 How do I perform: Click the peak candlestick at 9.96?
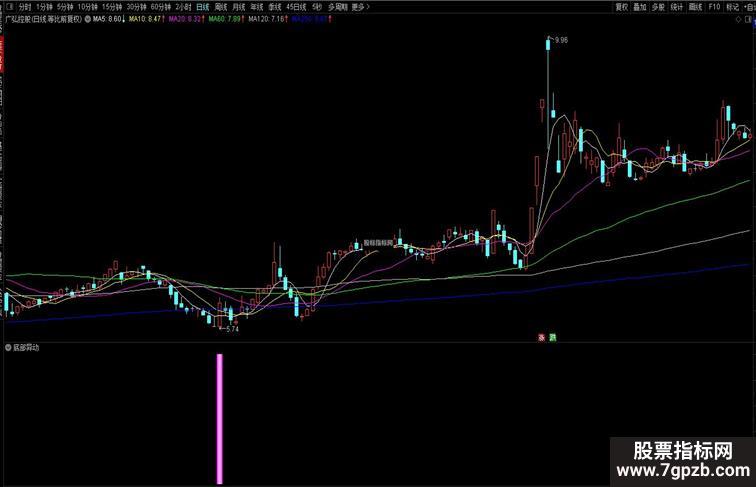coord(548,45)
